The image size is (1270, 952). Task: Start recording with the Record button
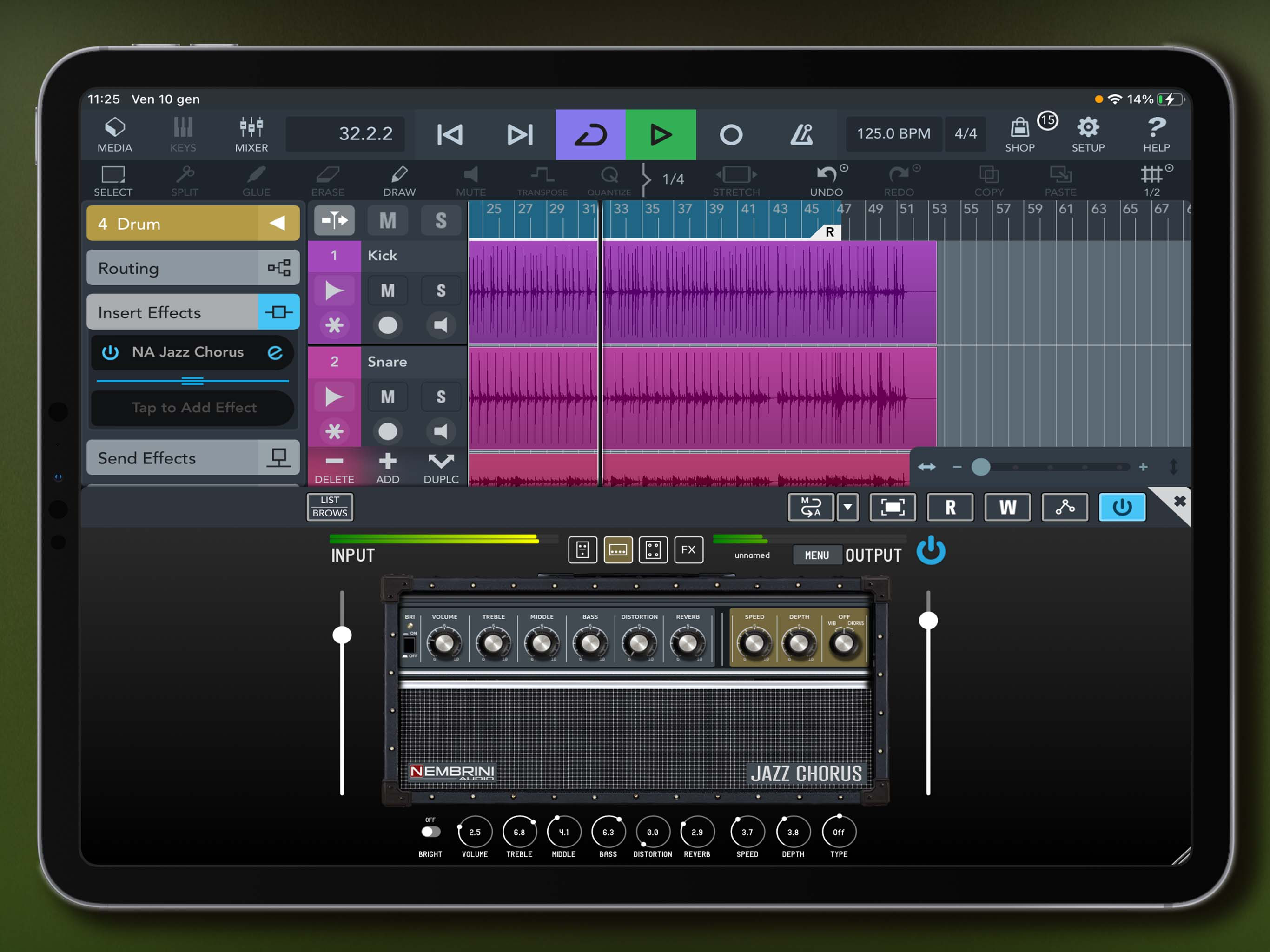(731, 135)
